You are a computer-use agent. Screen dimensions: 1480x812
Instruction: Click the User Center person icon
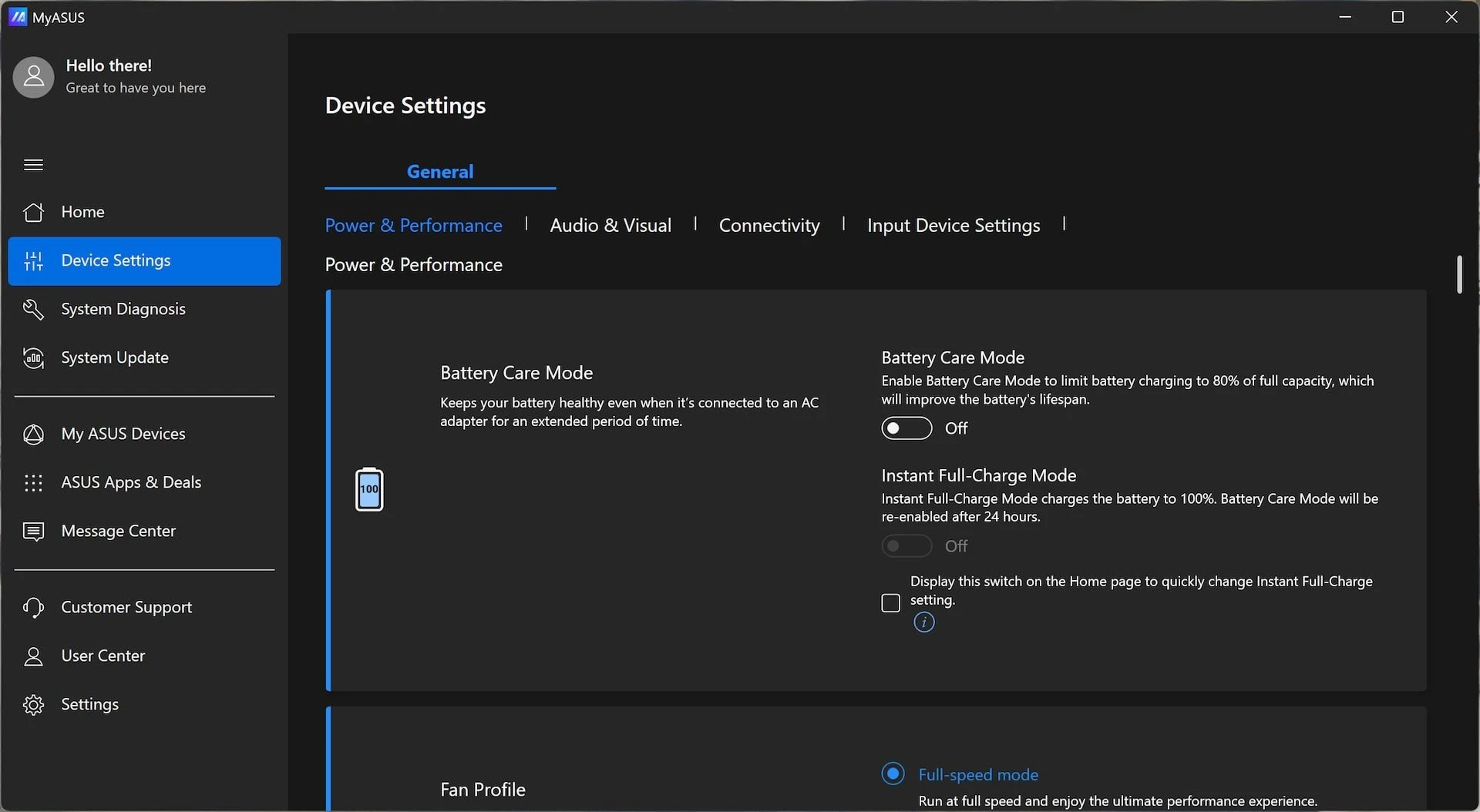[33, 656]
